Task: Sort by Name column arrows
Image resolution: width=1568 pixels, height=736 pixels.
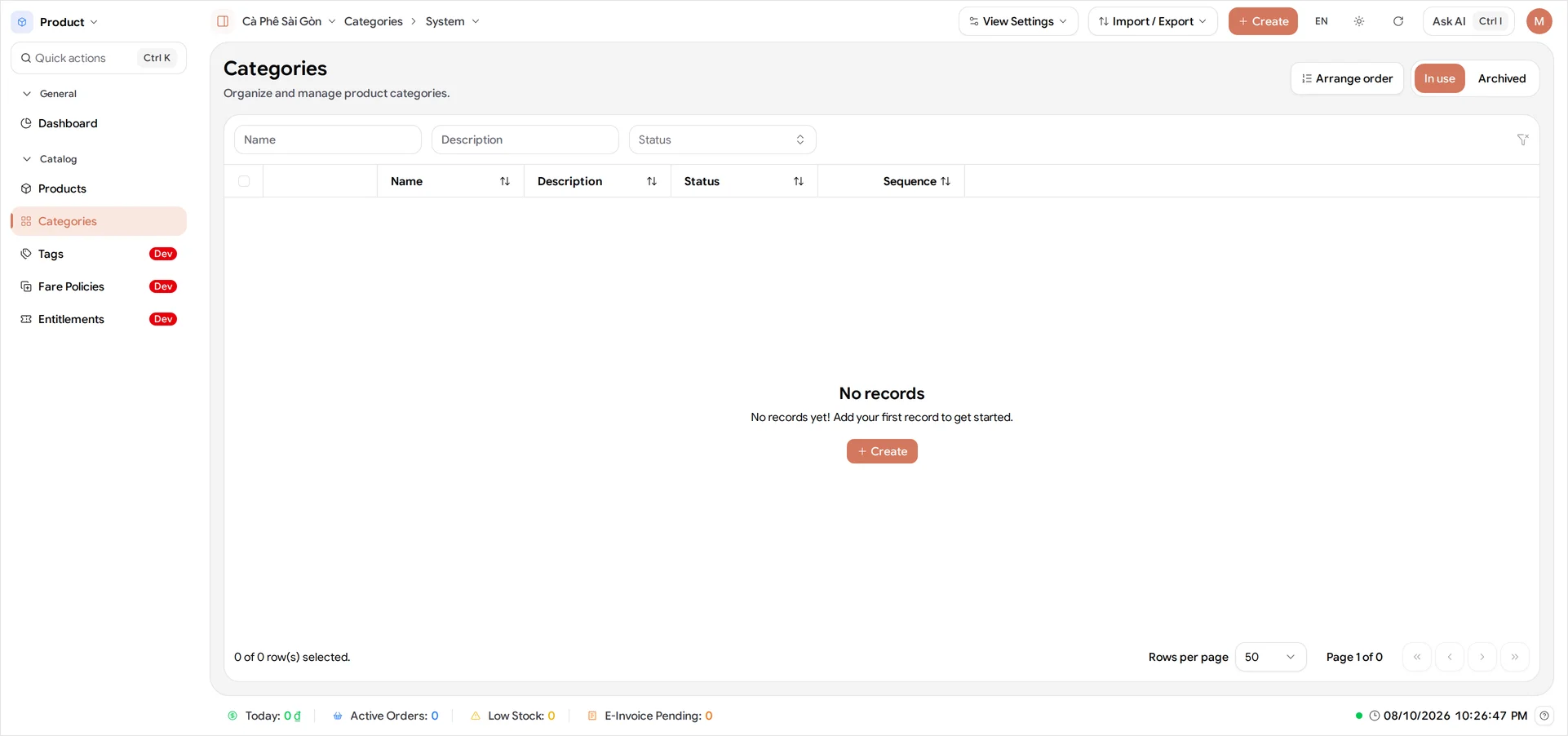Action: click(505, 181)
